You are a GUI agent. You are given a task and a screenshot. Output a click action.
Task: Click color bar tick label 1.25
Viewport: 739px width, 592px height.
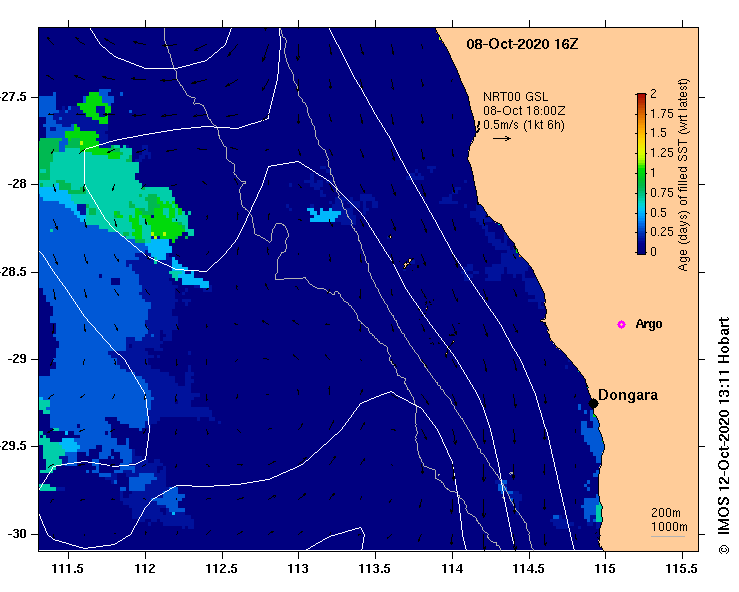tap(662, 153)
